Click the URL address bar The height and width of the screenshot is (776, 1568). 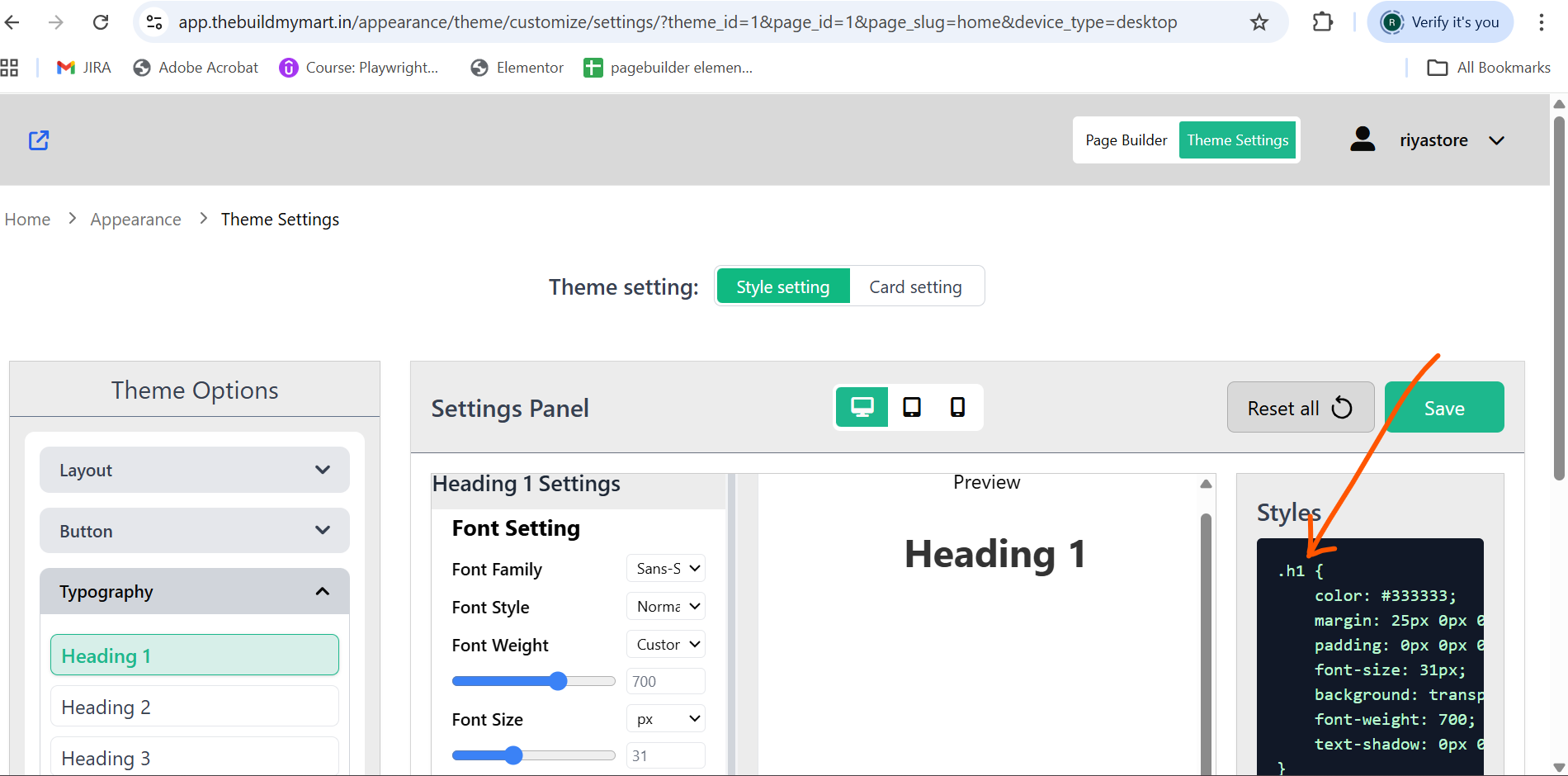677,22
